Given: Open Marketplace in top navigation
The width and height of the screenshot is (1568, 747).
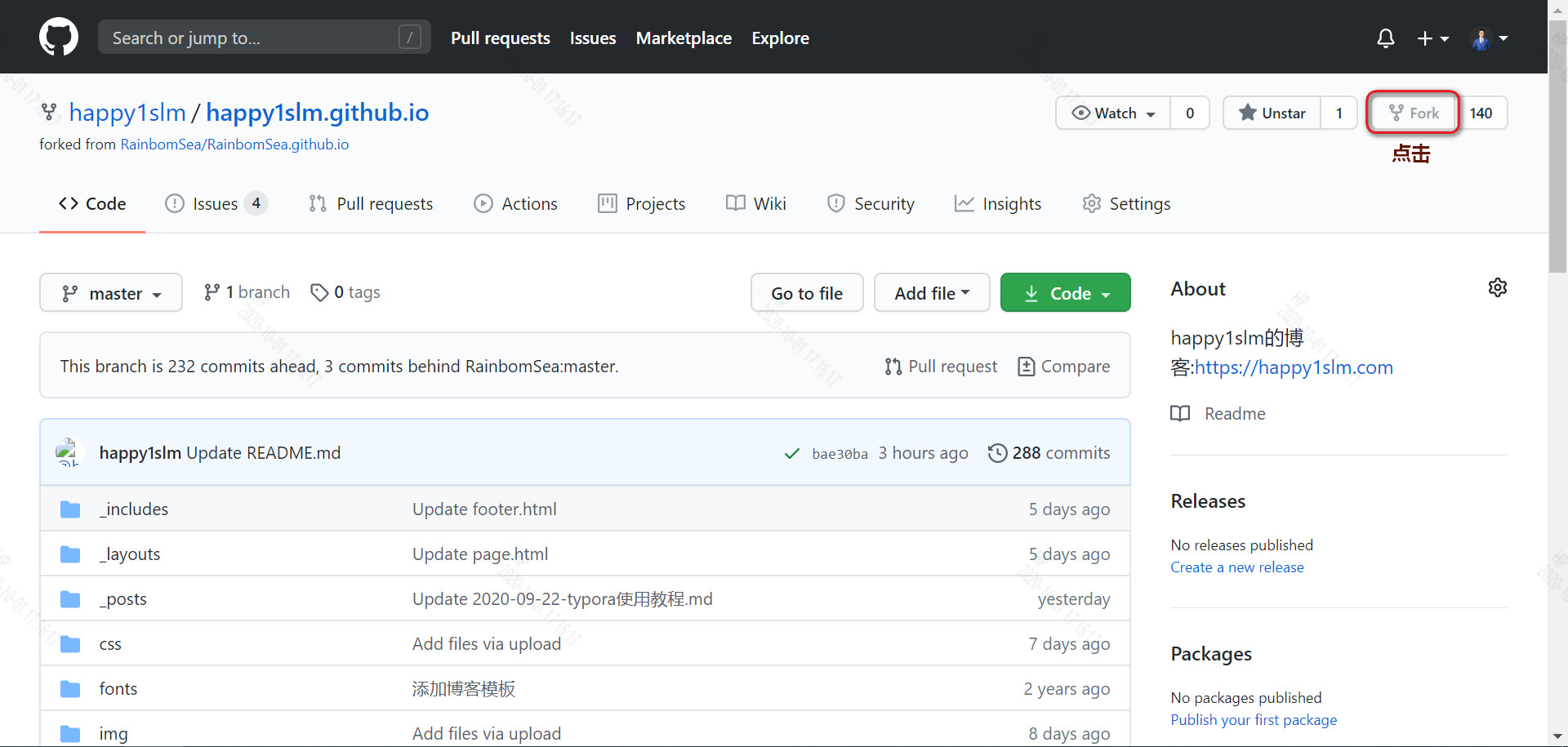Looking at the screenshot, I should 684,38.
